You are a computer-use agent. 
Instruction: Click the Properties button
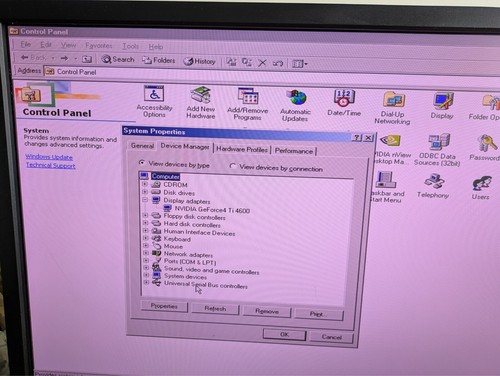tap(164, 306)
